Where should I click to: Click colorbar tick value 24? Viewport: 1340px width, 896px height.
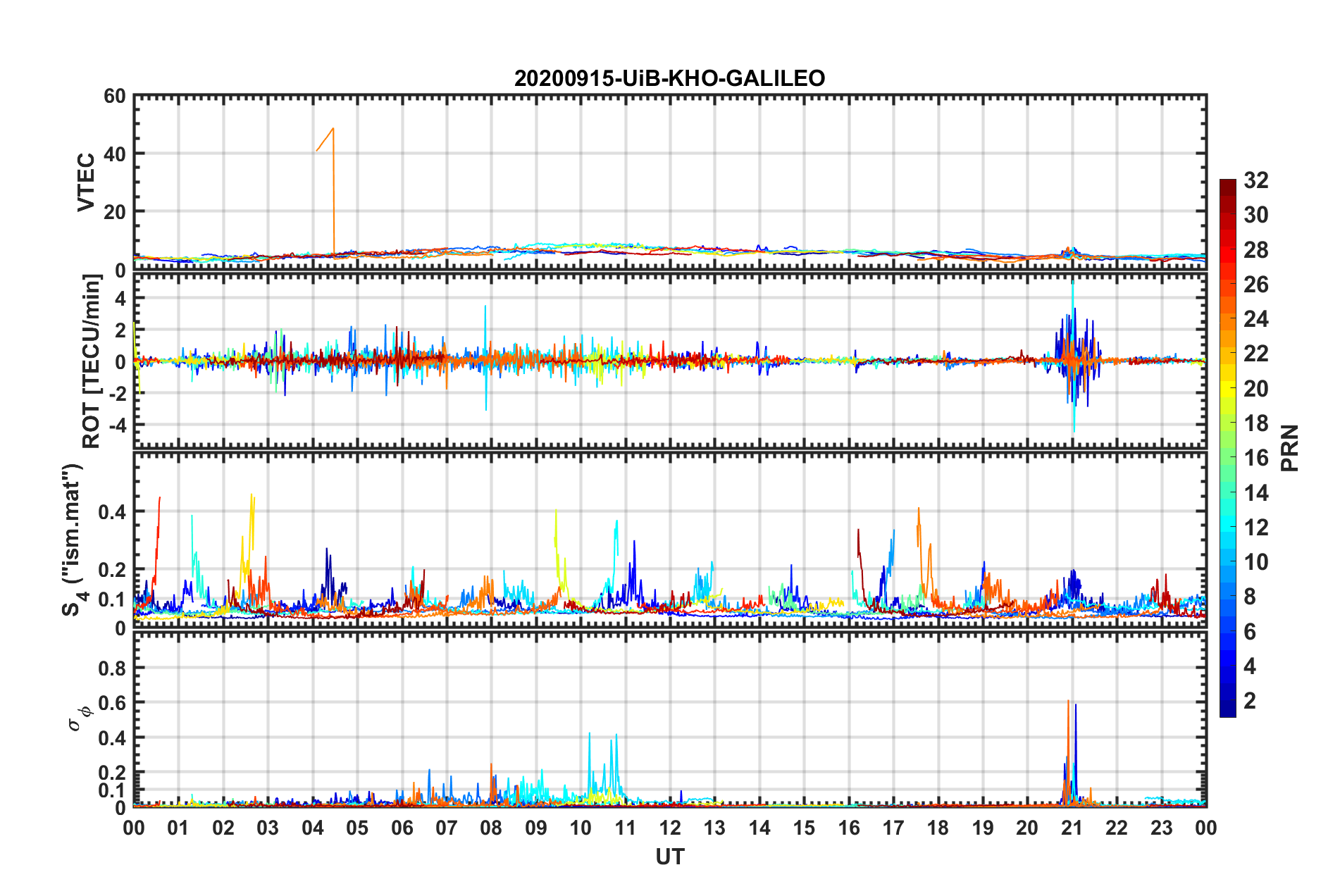(x=1255, y=319)
